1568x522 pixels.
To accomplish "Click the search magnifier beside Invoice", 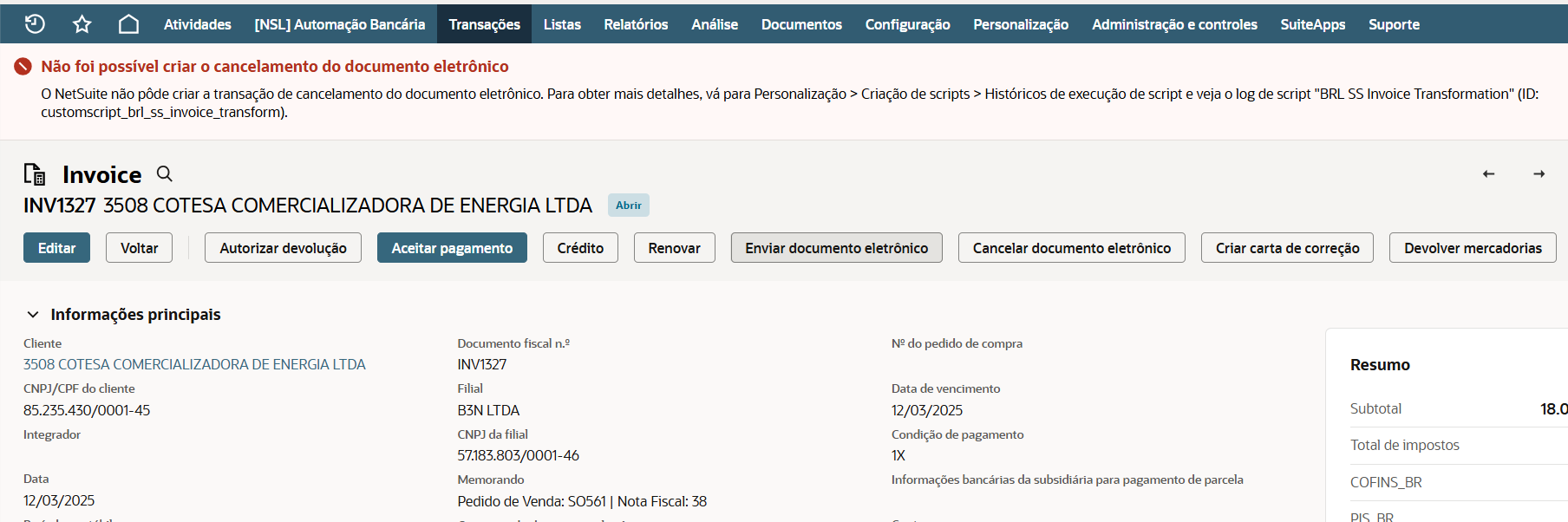I will click(164, 174).
